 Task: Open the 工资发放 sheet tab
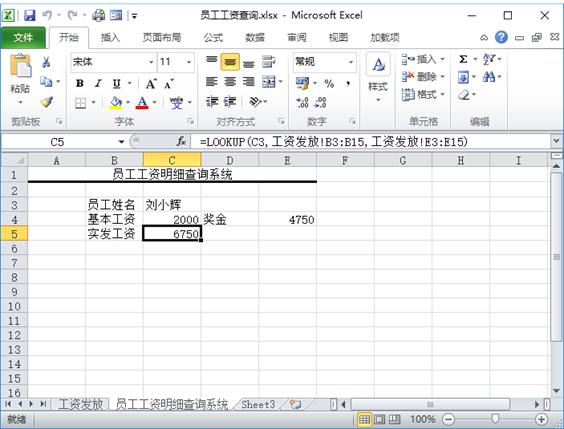(x=81, y=405)
